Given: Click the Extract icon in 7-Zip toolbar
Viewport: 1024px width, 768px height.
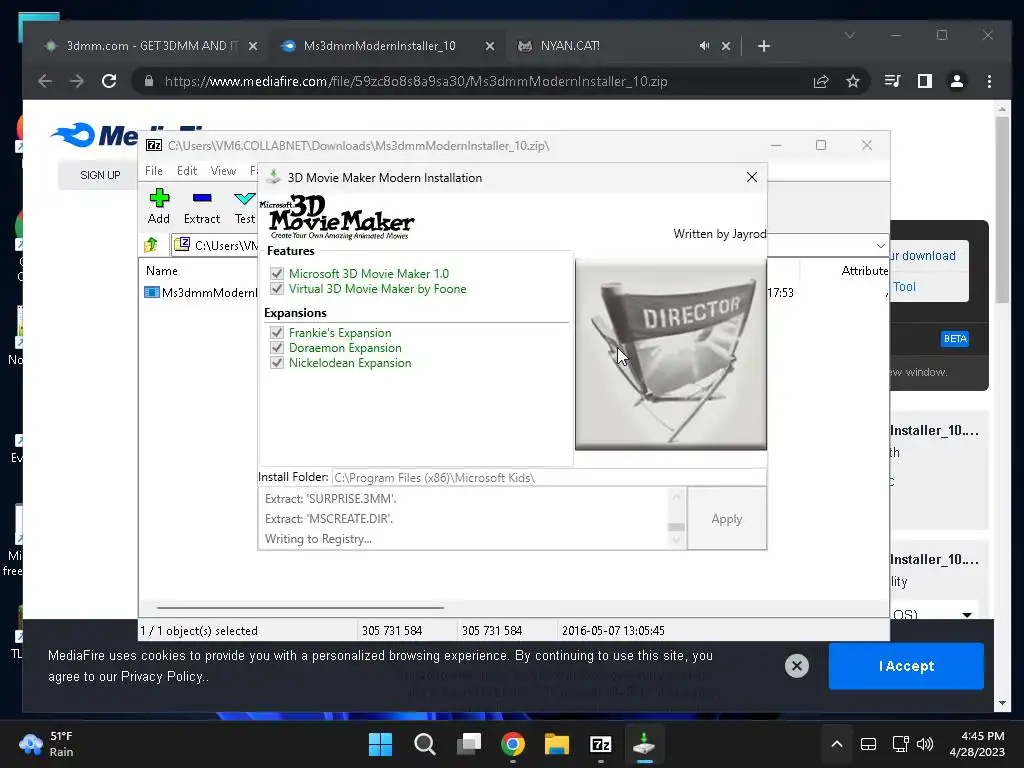Looking at the screenshot, I should [x=202, y=198].
